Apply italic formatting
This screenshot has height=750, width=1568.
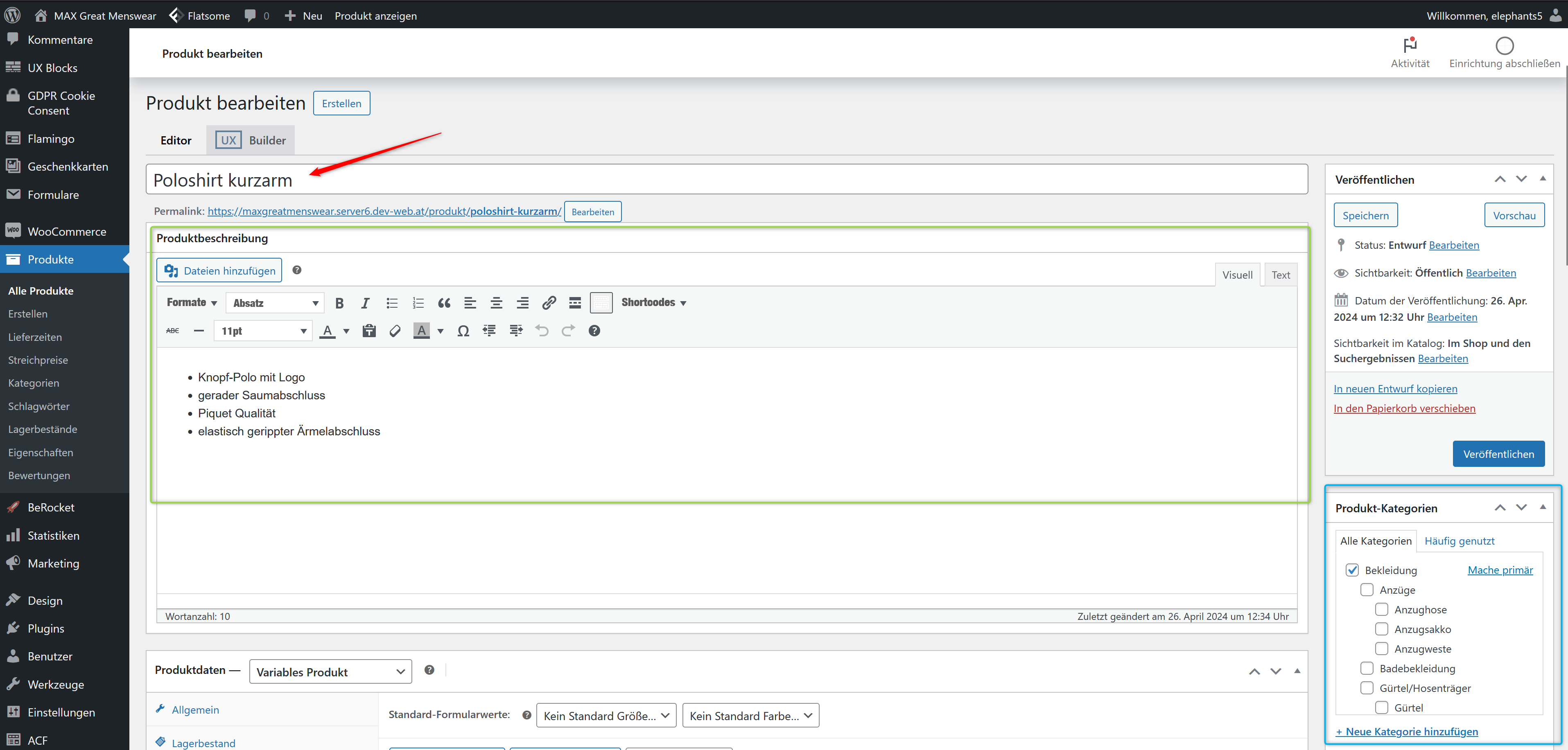click(x=365, y=303)
